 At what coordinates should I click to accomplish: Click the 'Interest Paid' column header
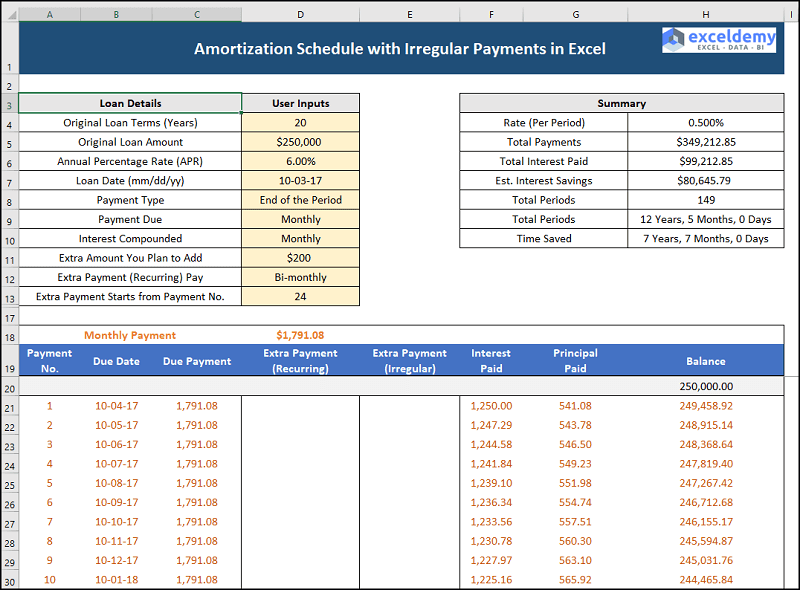491,361
